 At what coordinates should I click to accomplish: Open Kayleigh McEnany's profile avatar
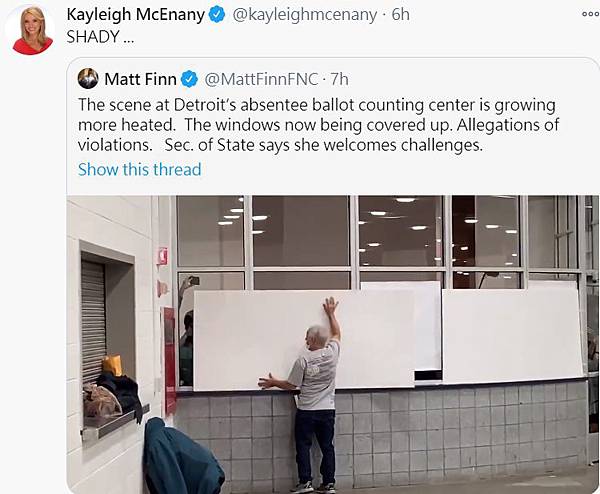coord(32,29)
